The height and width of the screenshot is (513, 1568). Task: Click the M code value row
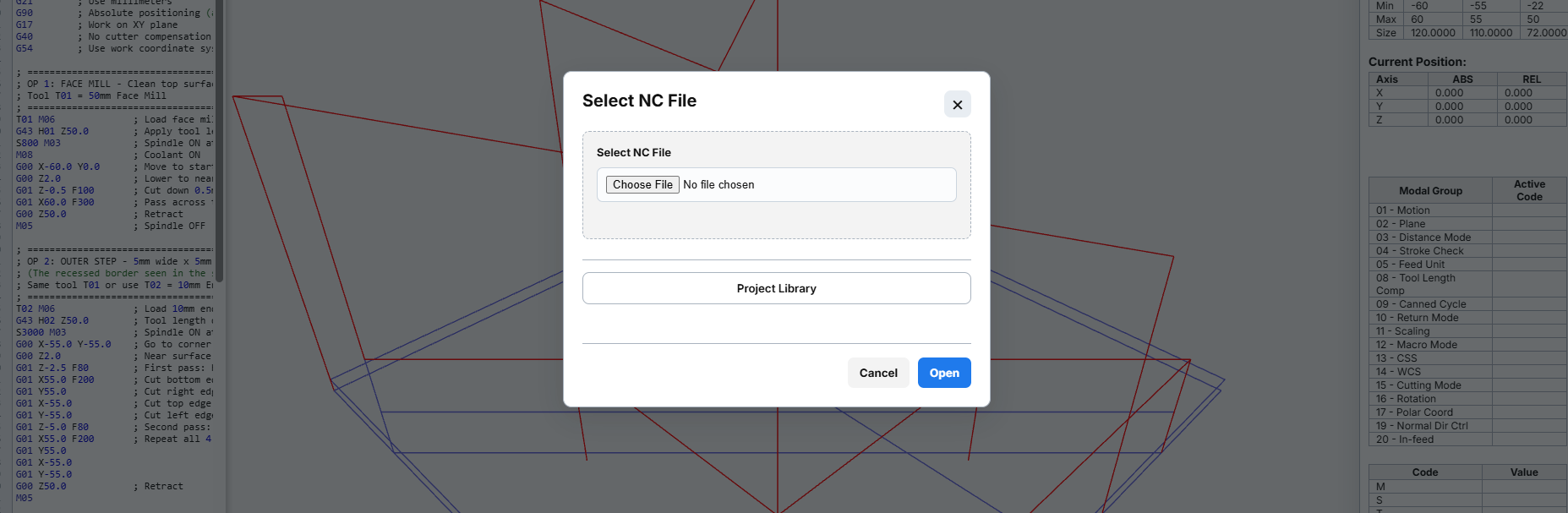[x=1467, y=487]
